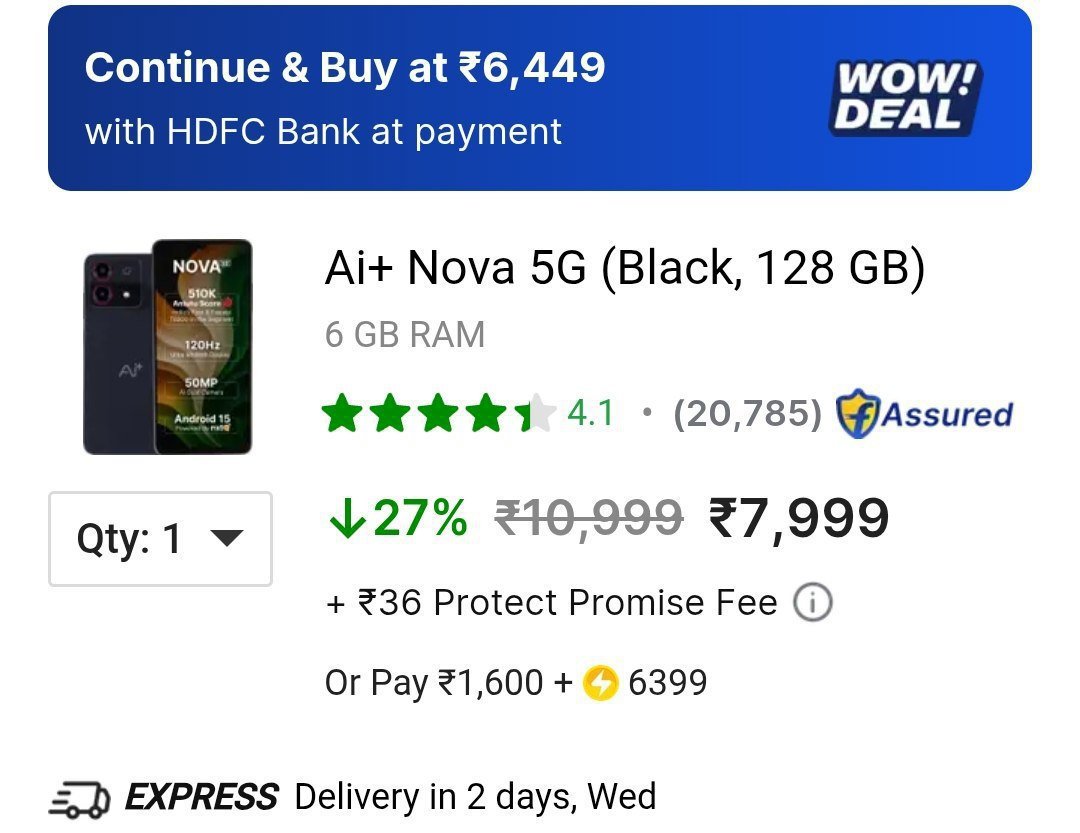Image resolution: width=1080 pixels, height=833 pixels.
Task: Click the struck-through ₹10,999 original price
Action: click(589, 519)
